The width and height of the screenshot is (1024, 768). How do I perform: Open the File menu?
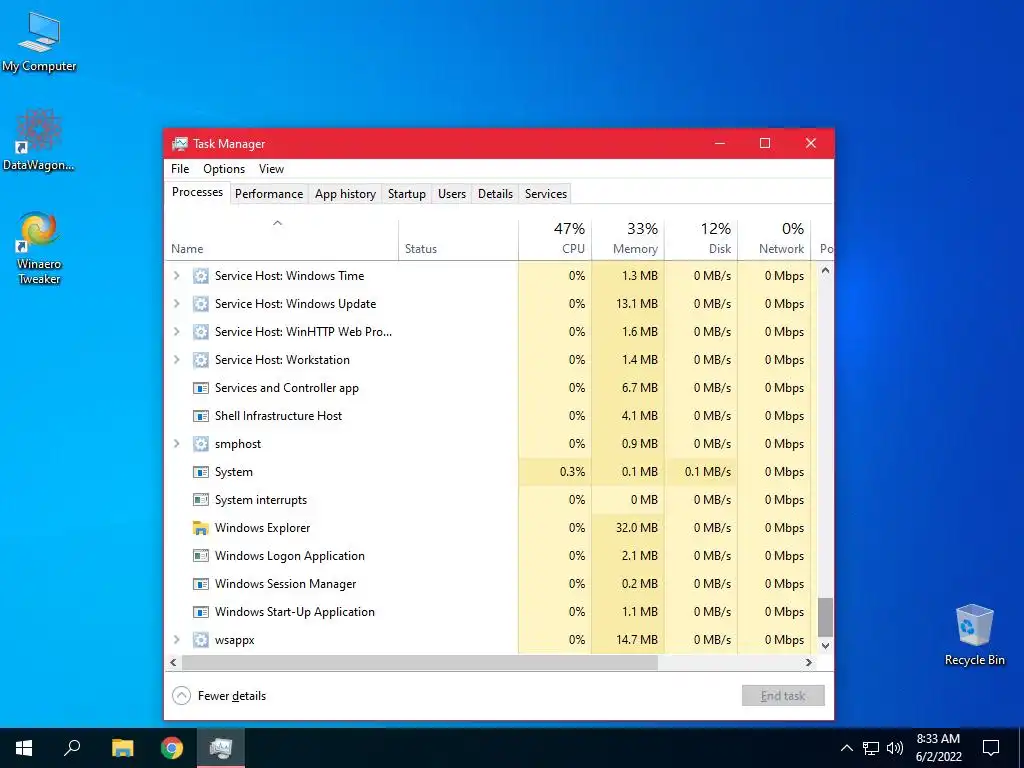pos(180,168)
